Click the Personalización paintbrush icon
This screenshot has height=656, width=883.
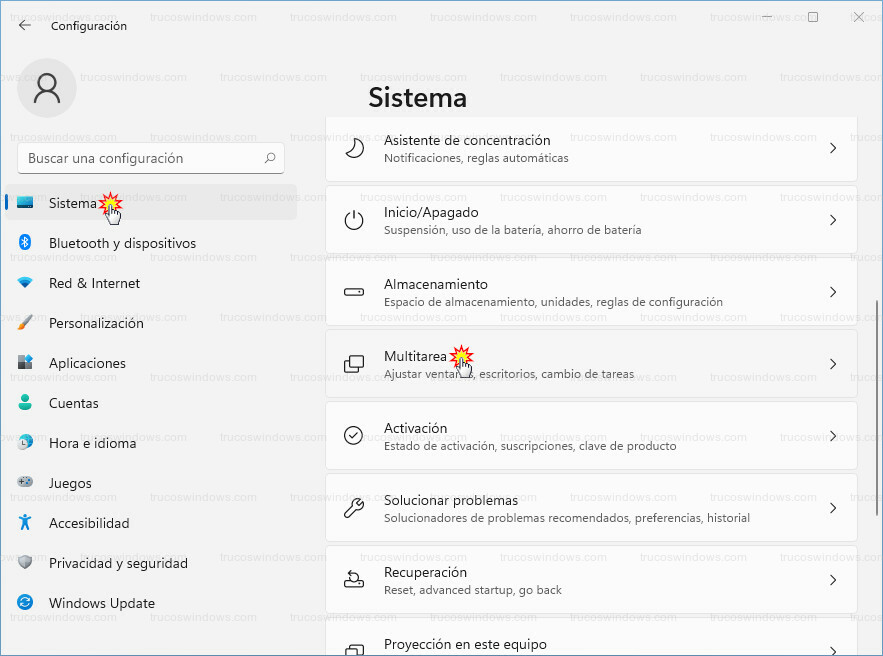[x=26, y=323]
